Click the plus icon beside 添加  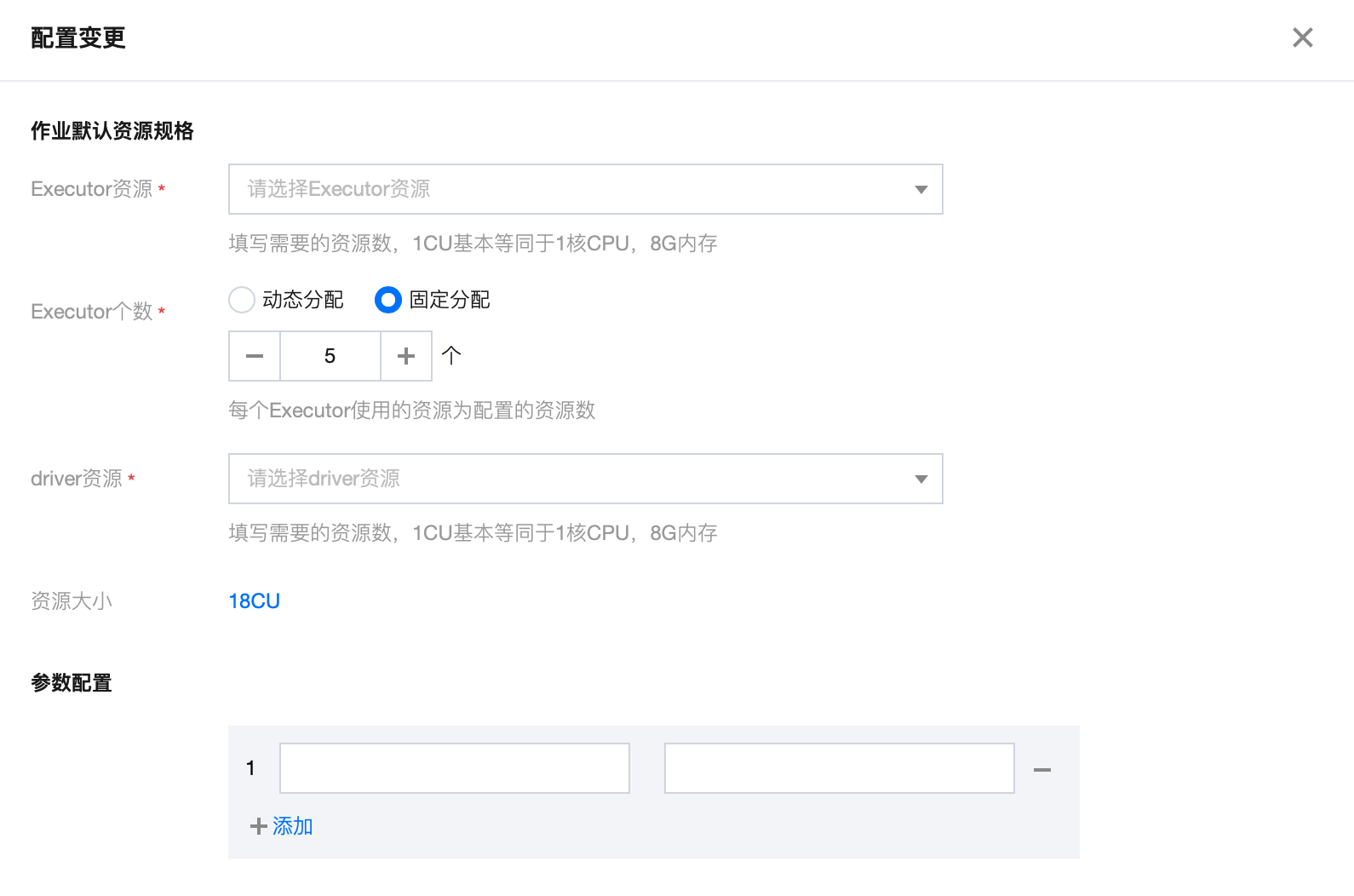[258, 826]
